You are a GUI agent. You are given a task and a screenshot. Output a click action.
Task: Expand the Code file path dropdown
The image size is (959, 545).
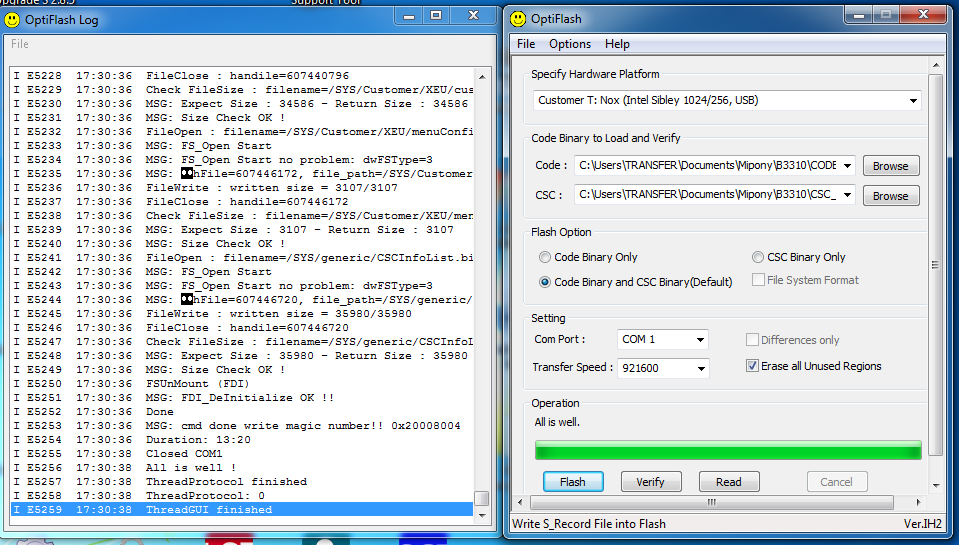point(848,166)
